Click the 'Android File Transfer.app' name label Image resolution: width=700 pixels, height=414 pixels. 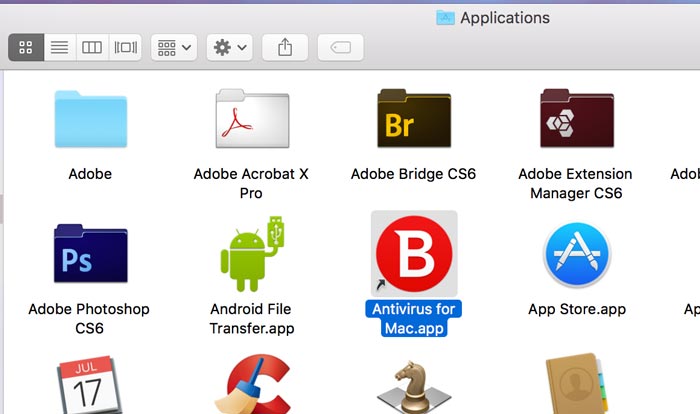click(x=252, y=318)
